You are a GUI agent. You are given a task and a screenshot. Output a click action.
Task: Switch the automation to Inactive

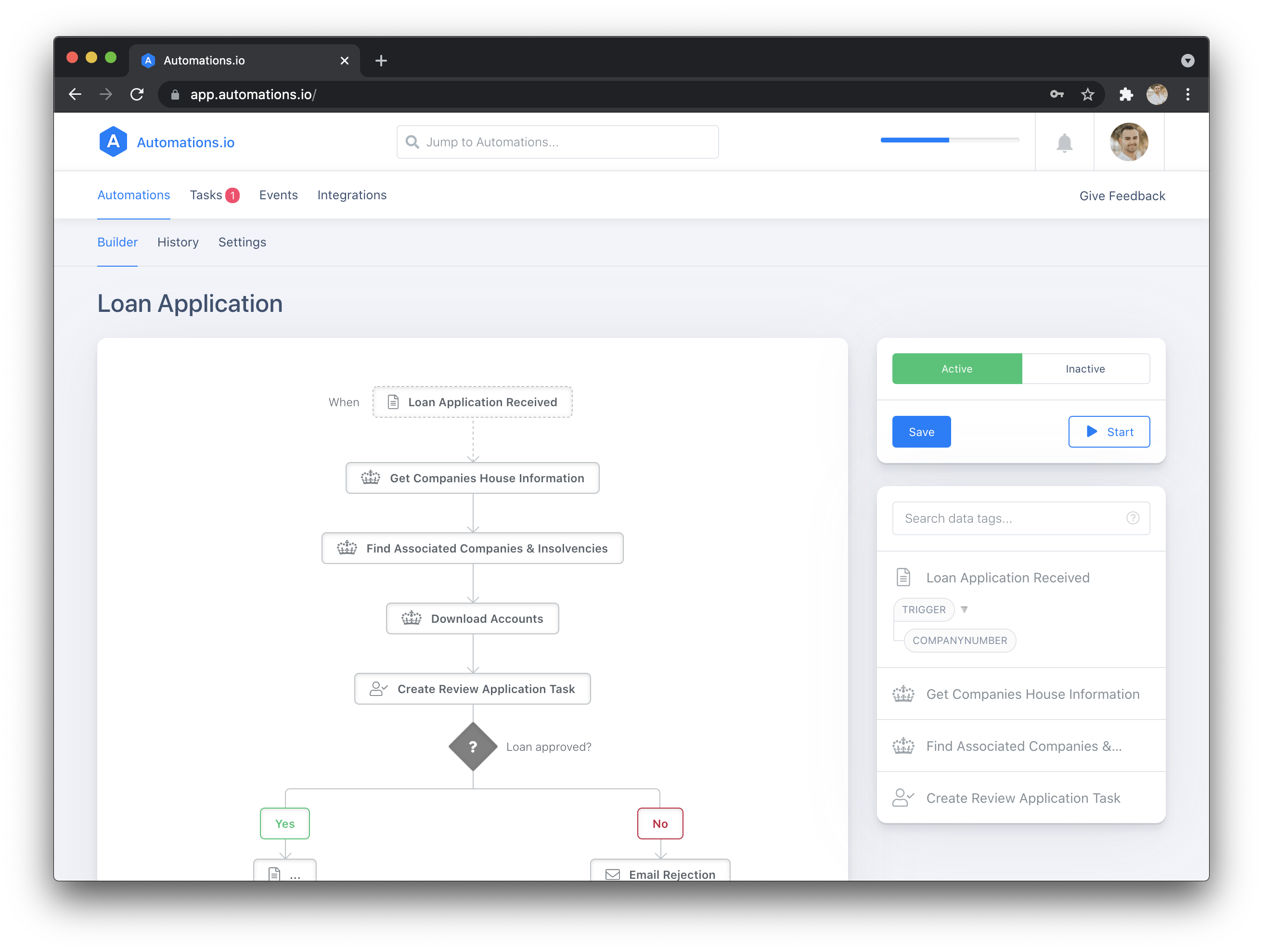[1085, 368]
